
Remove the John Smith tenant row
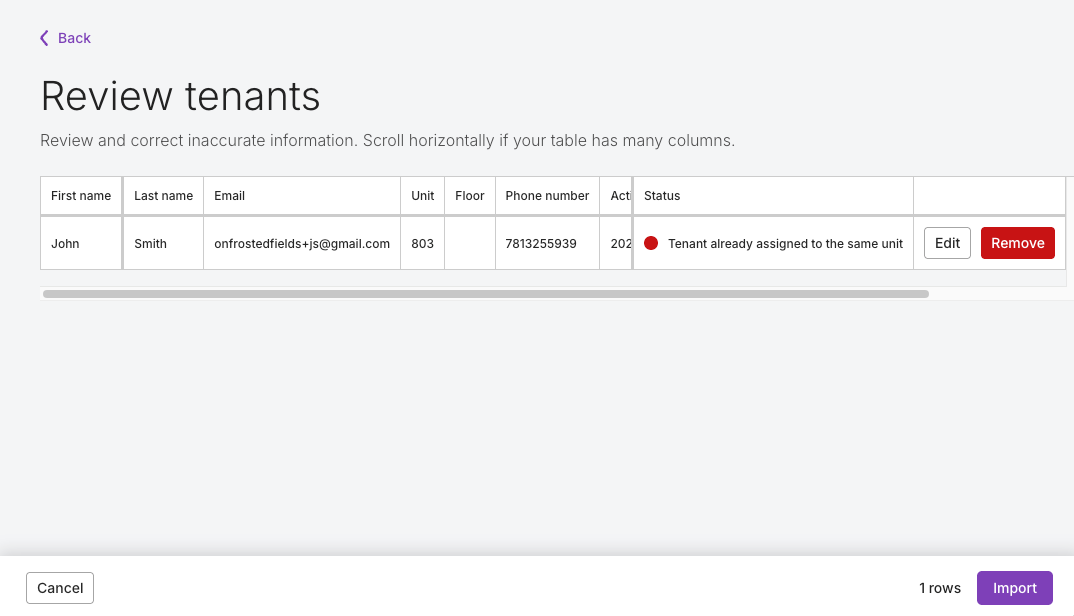[1017, 243]
